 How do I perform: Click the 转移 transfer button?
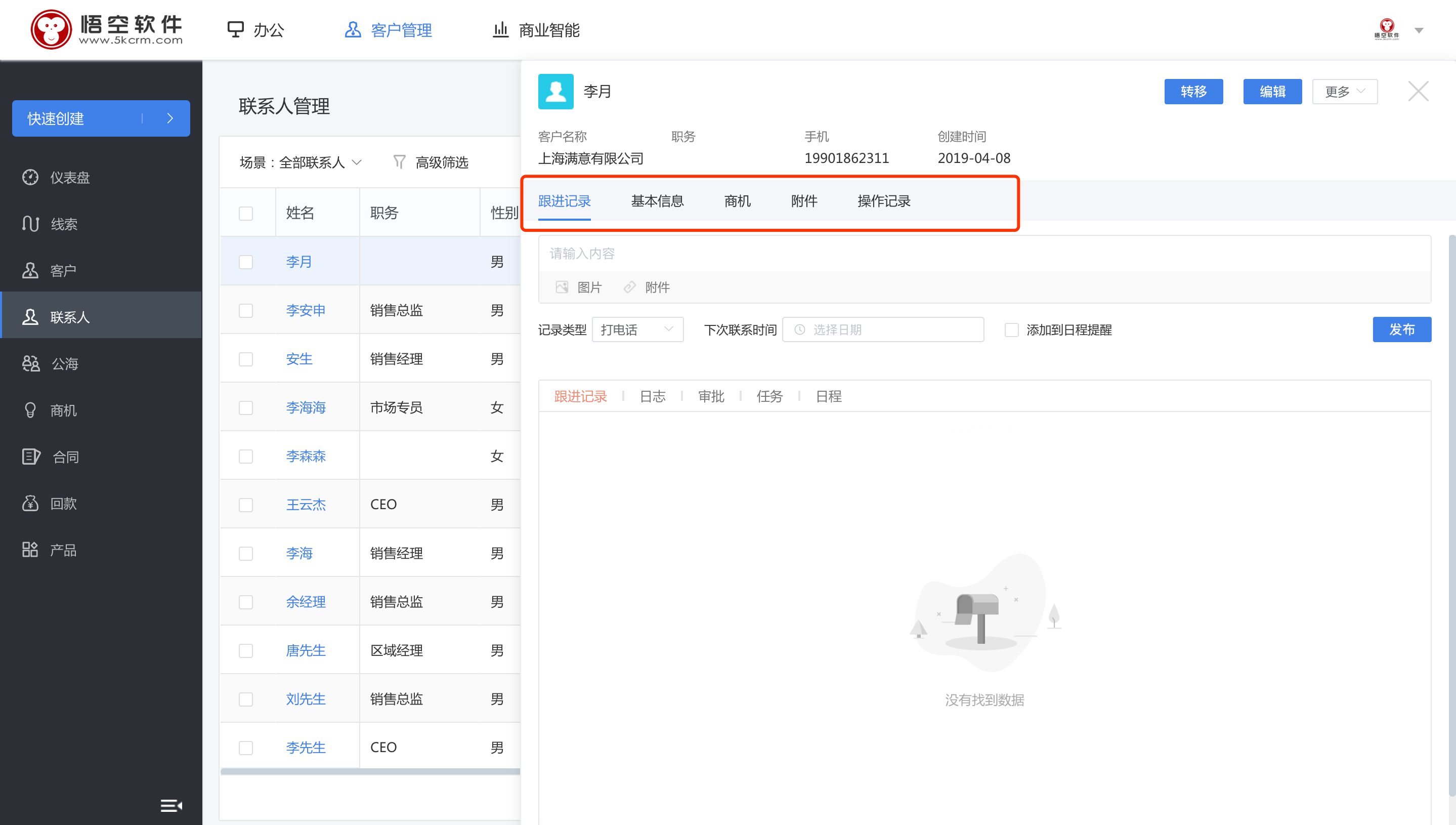pyautogui.click(x=1193, y=91)
